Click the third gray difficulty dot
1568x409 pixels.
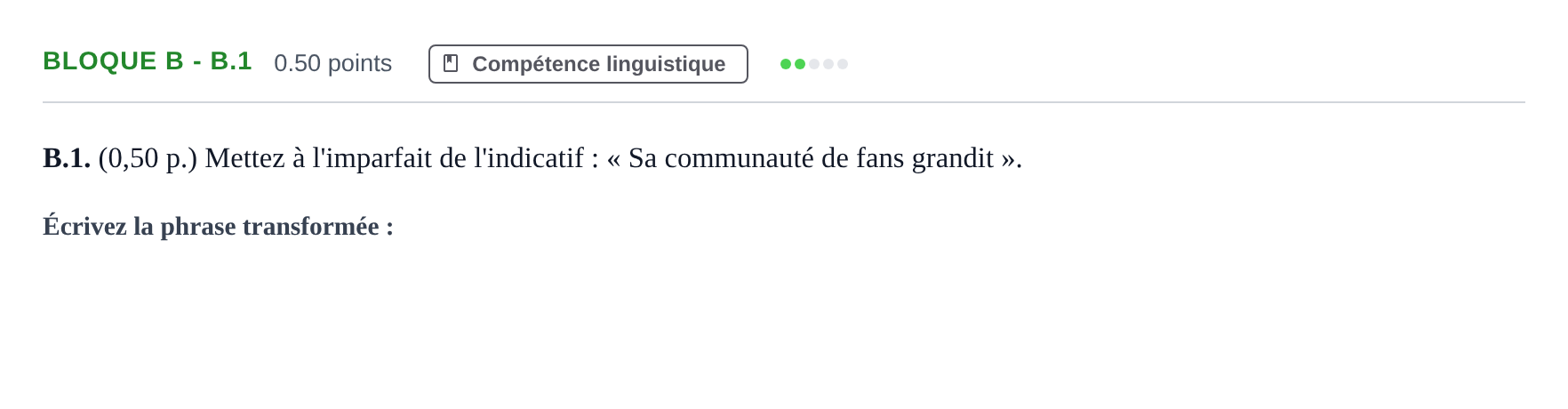point(814,64)
